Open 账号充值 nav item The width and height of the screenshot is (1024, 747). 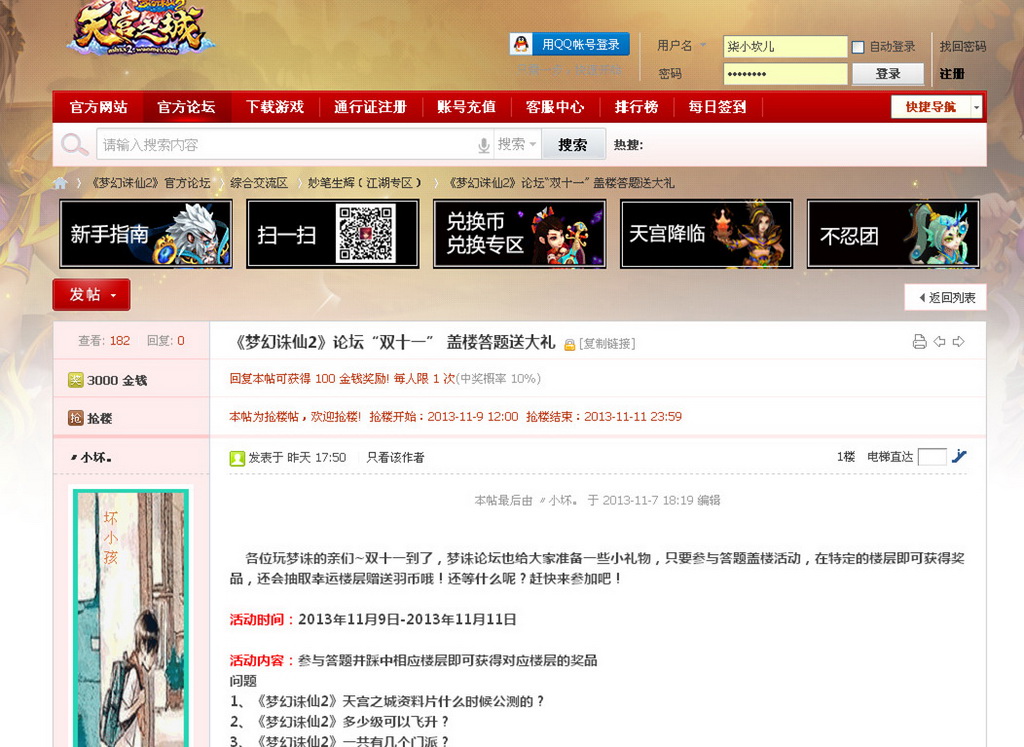[x=466, y=106]
